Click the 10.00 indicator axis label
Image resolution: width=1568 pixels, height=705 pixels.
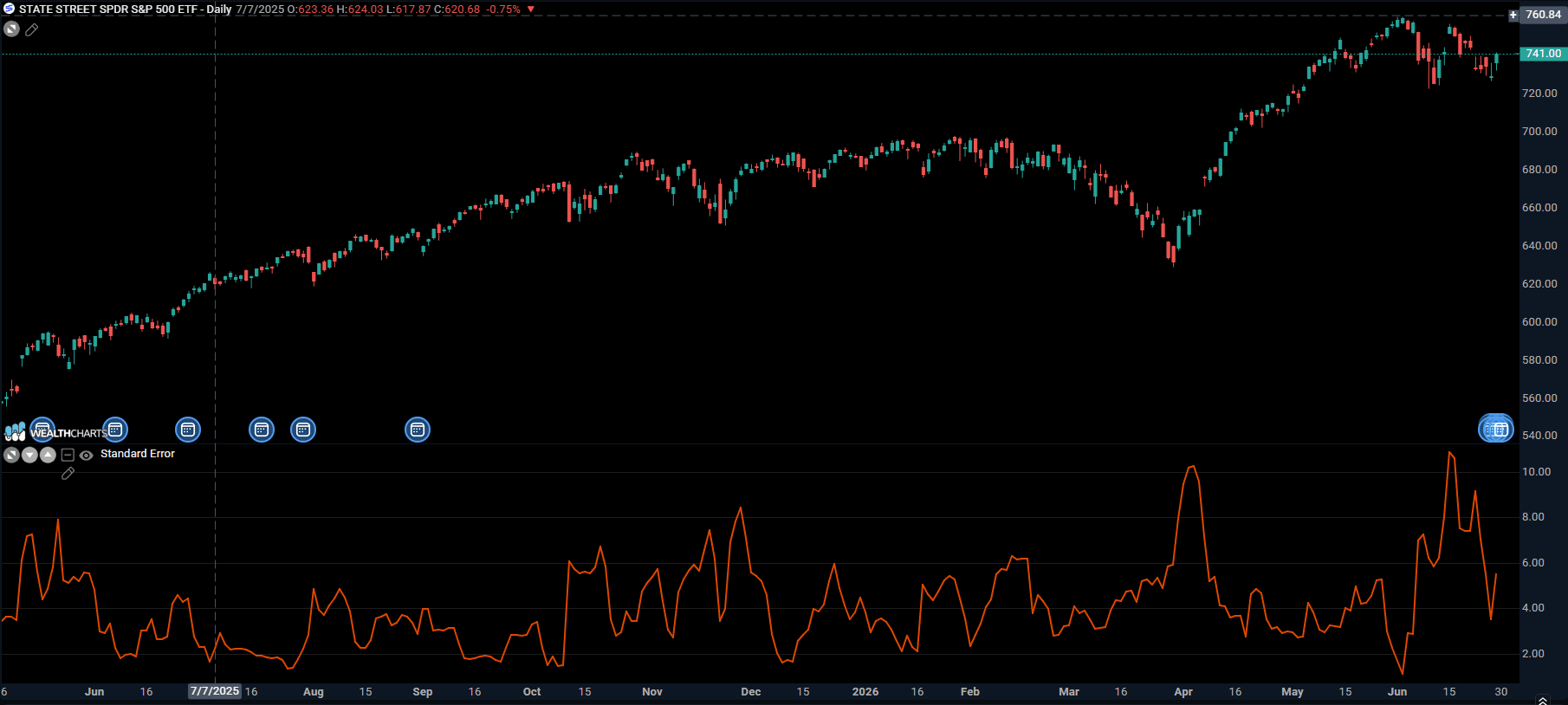click(1537, 472)
